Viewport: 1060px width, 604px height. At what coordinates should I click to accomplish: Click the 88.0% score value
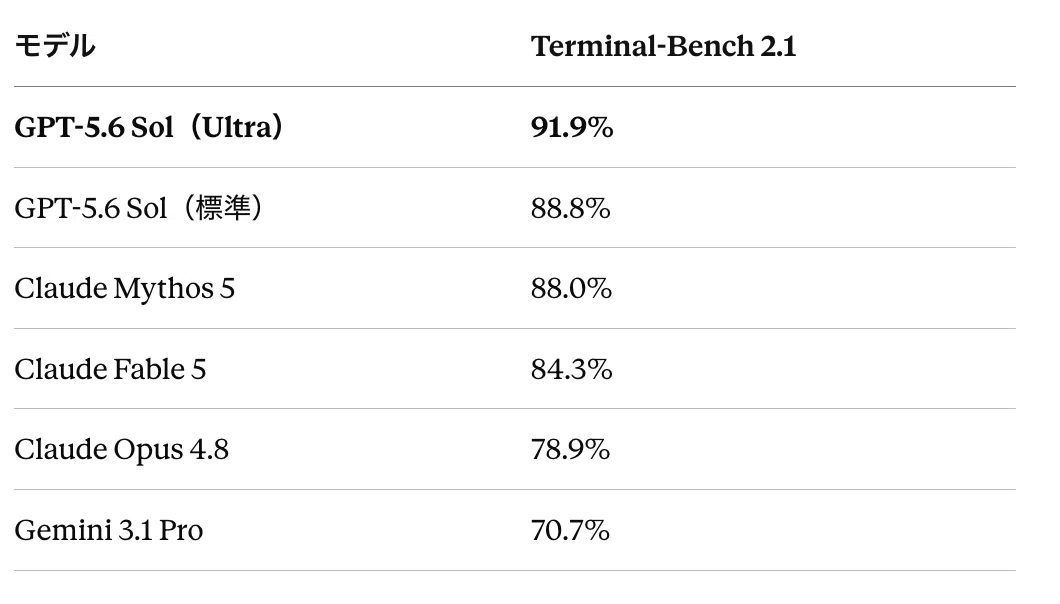click(571, 288)
